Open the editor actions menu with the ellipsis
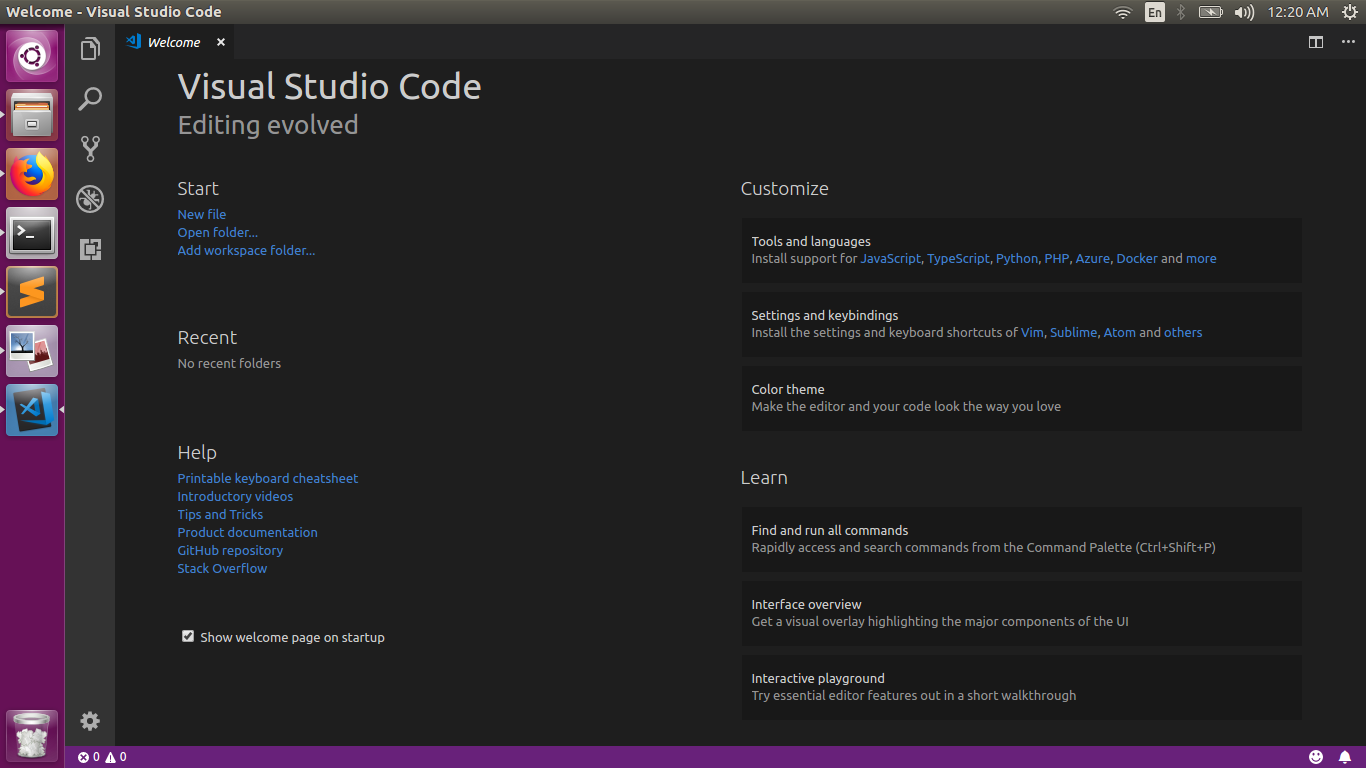Image resolution: width=1366 pixels, height=768 pixels. [1347, 42]
